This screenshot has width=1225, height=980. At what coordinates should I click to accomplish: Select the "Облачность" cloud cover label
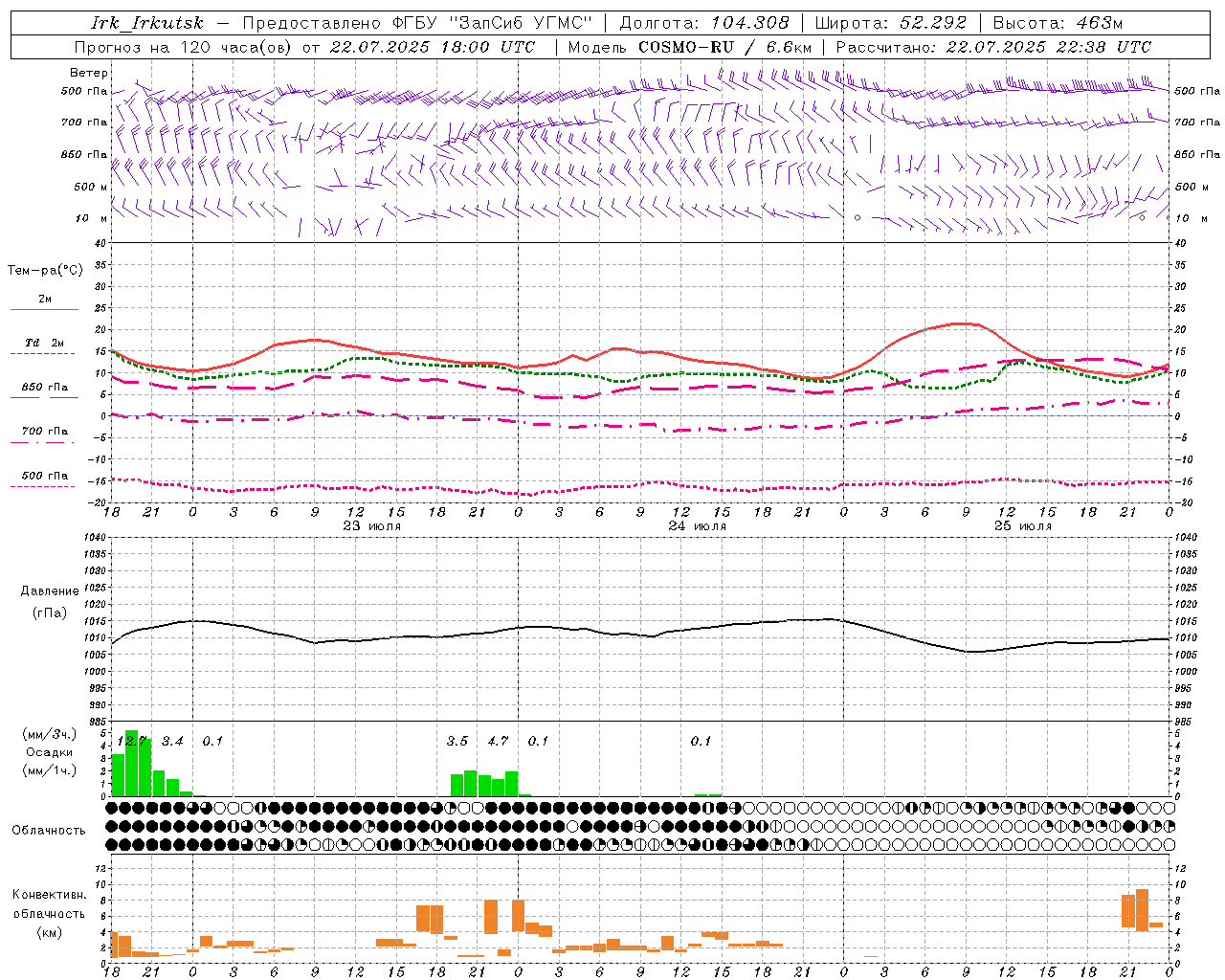coord(49,830)
